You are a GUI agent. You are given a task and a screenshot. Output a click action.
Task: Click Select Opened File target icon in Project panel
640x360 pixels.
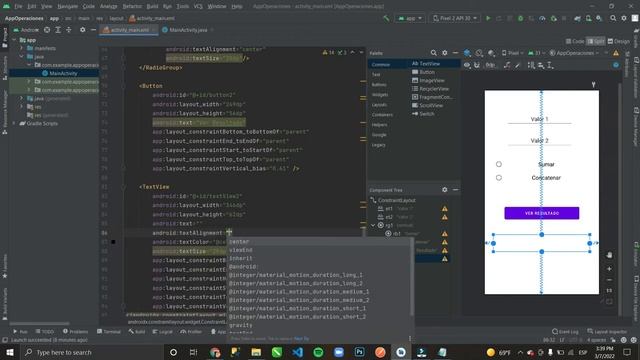(x=47, y=30)
